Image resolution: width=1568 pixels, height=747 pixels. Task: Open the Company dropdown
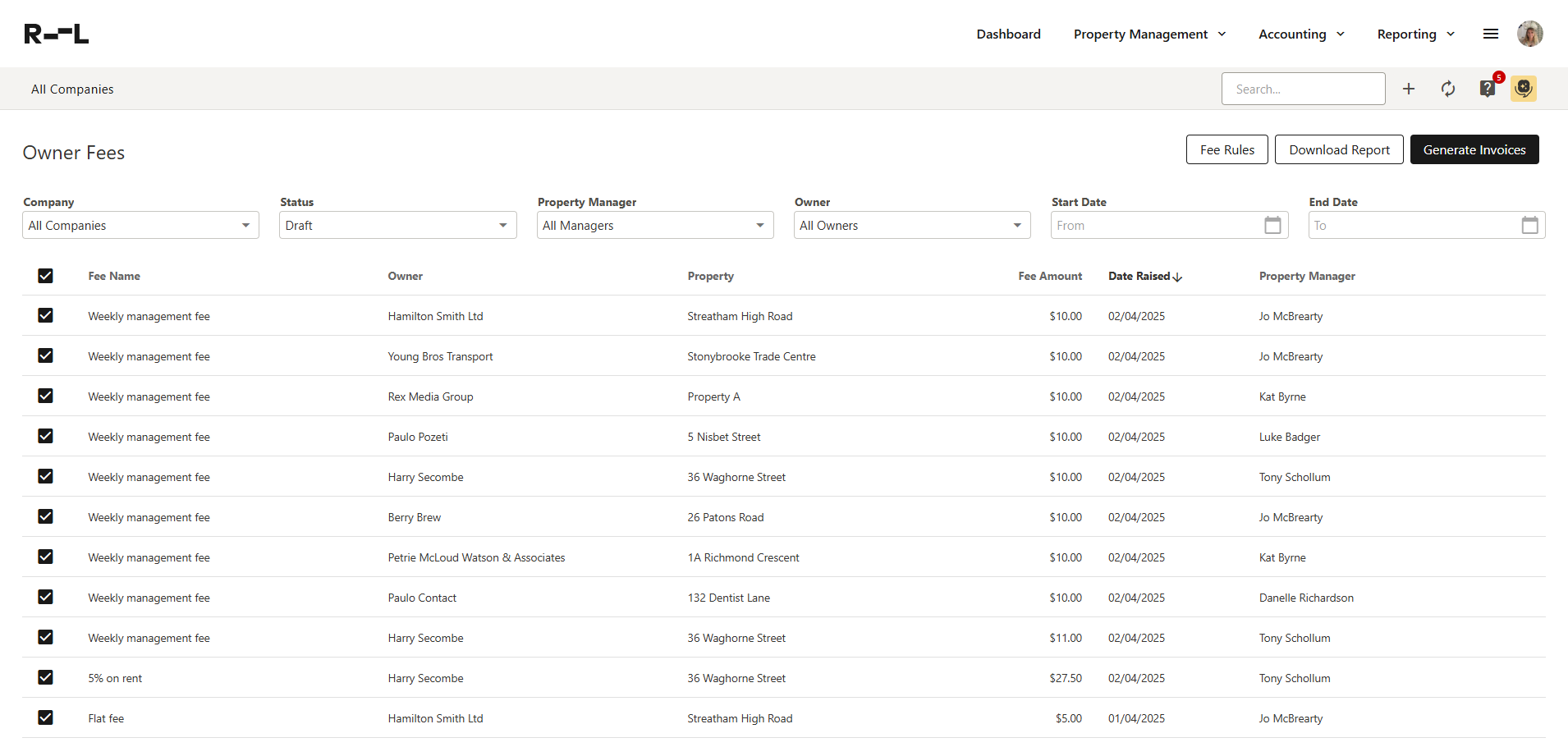(x=140, y=225)
